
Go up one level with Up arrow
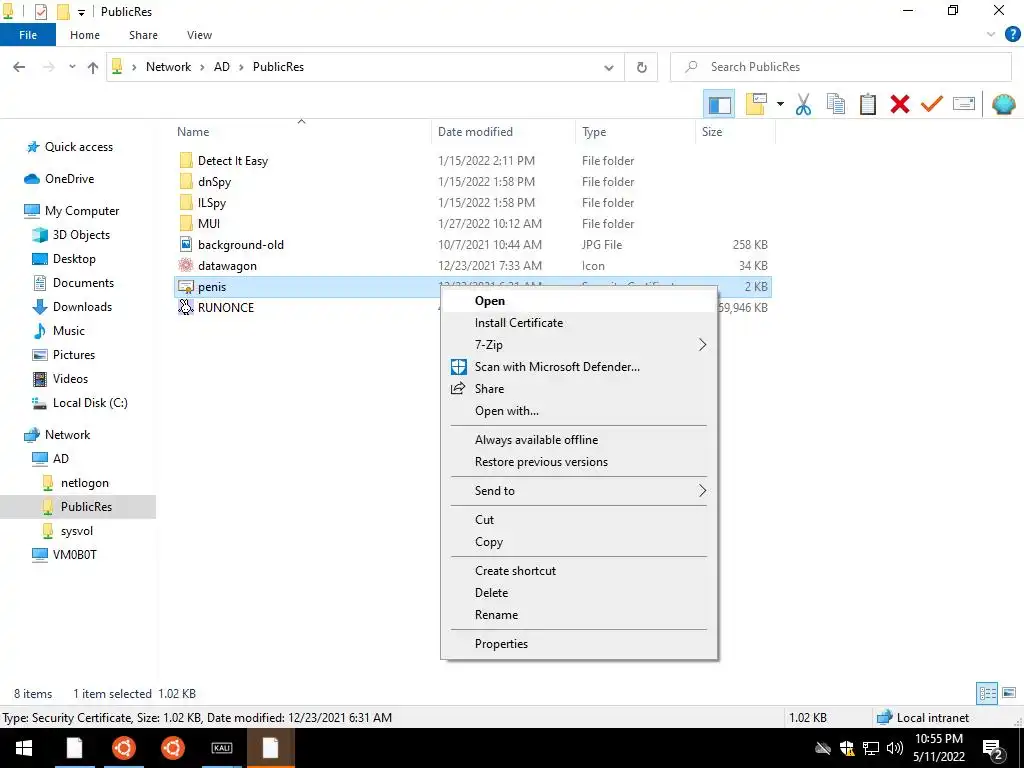(93, 67)
